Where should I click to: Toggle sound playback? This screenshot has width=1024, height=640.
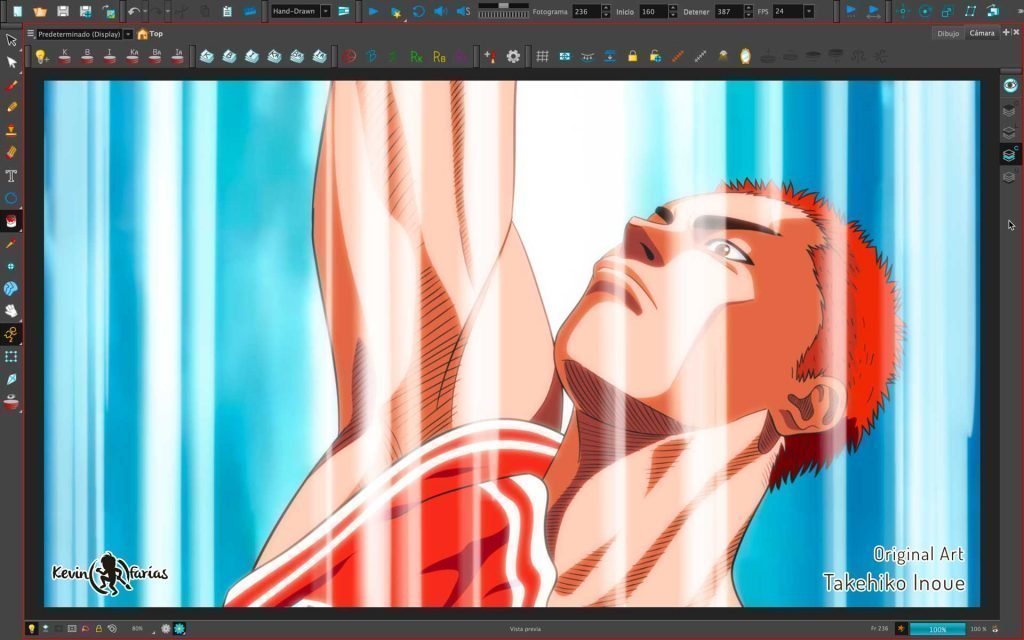441,11
